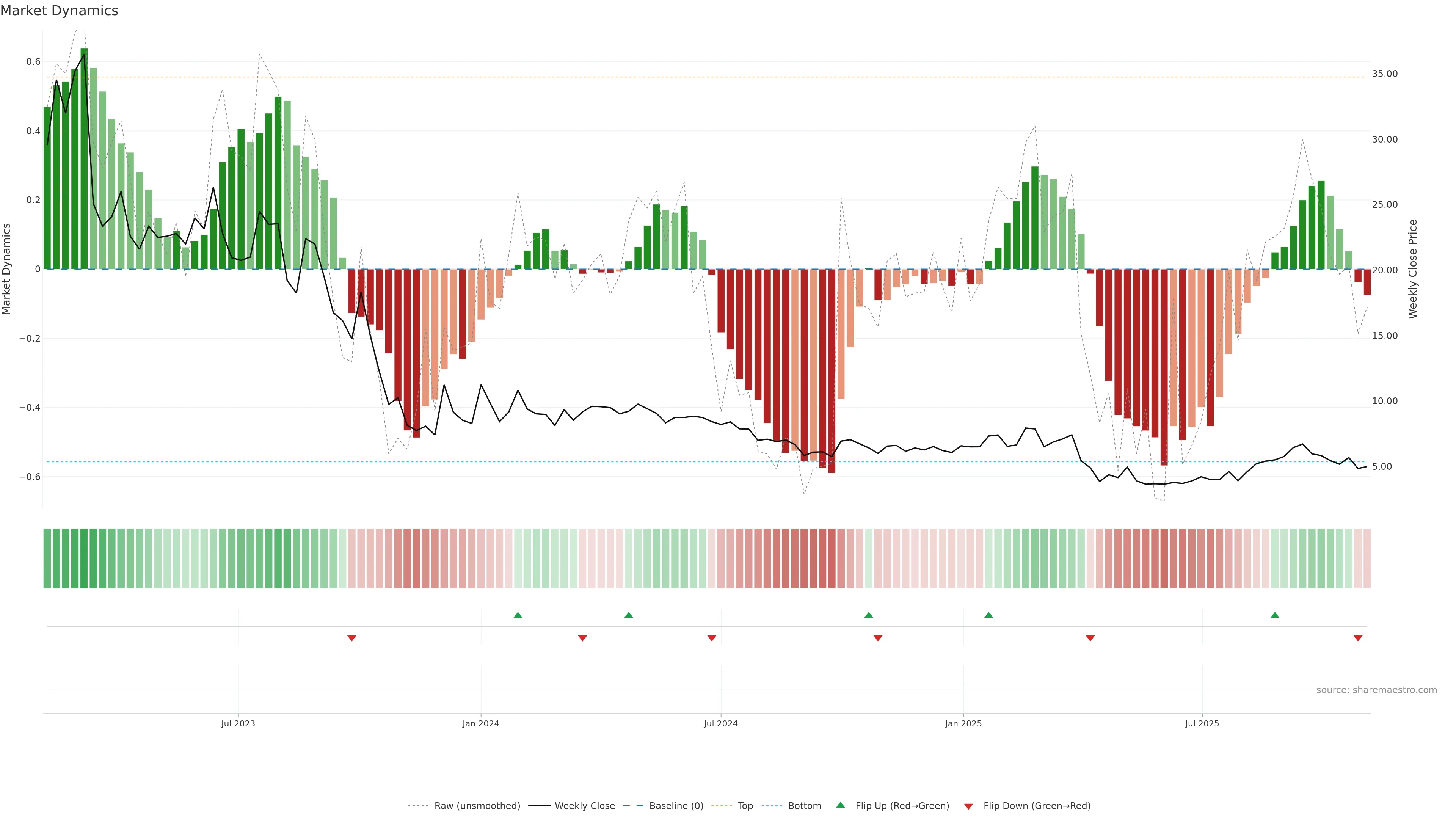Click the Jan 2024 x-axis label

click(480, 723)
